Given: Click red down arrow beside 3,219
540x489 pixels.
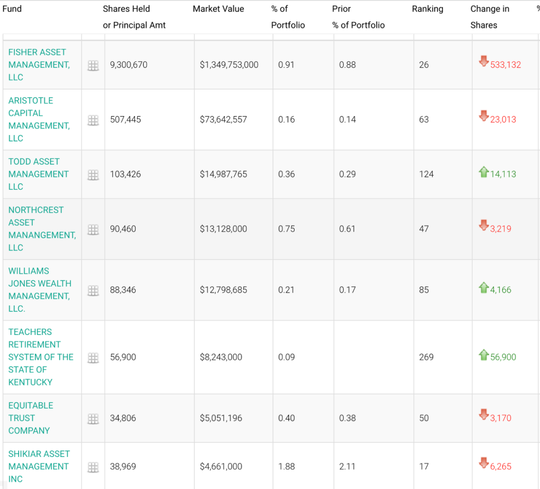Looking at the screenshot, I should point(484,225).
